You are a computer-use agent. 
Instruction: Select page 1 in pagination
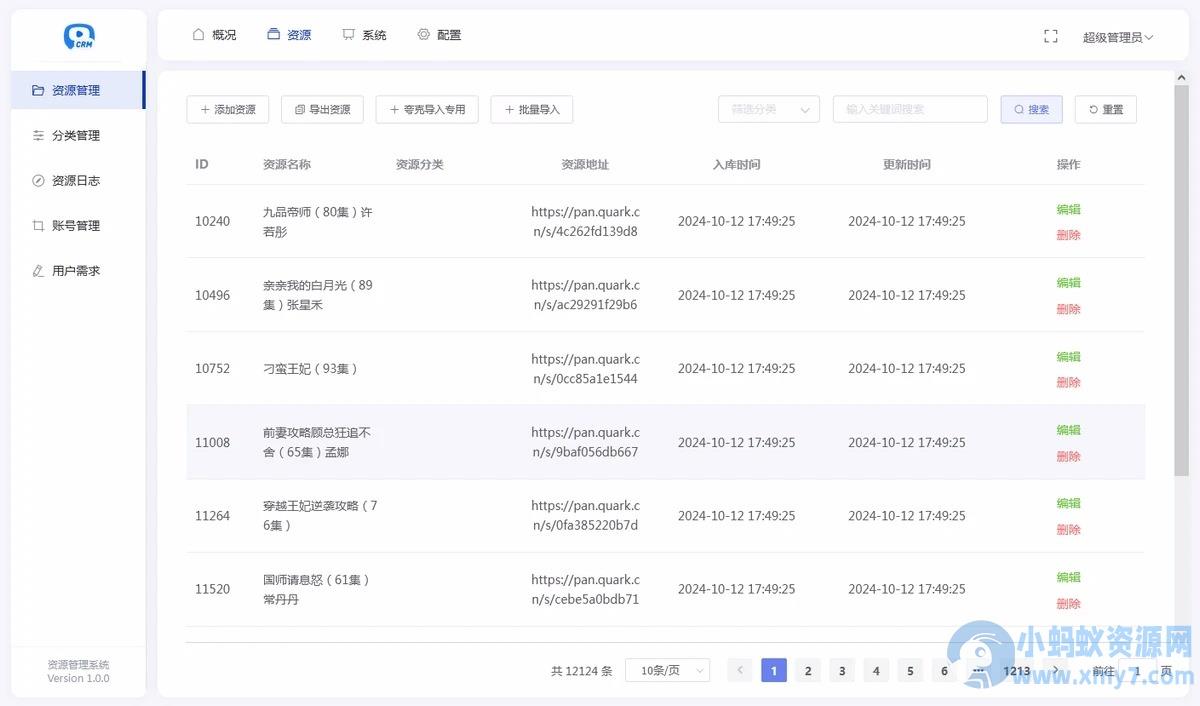[x=774, y=670]
